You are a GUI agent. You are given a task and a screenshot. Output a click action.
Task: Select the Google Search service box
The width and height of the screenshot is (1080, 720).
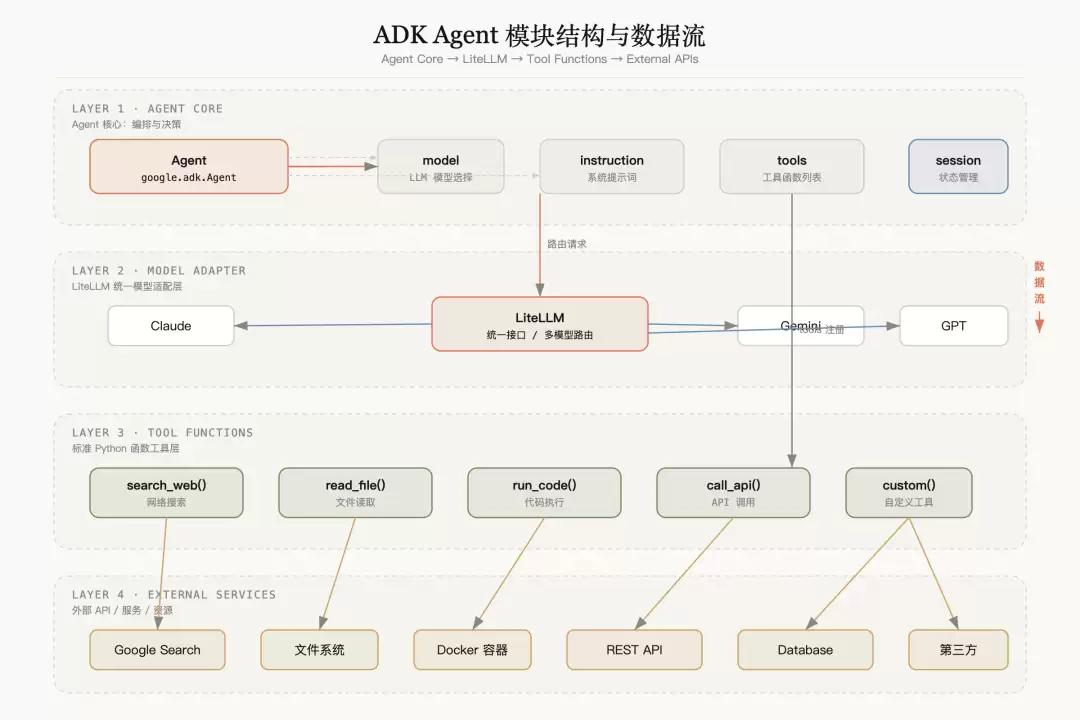(157, 650)
